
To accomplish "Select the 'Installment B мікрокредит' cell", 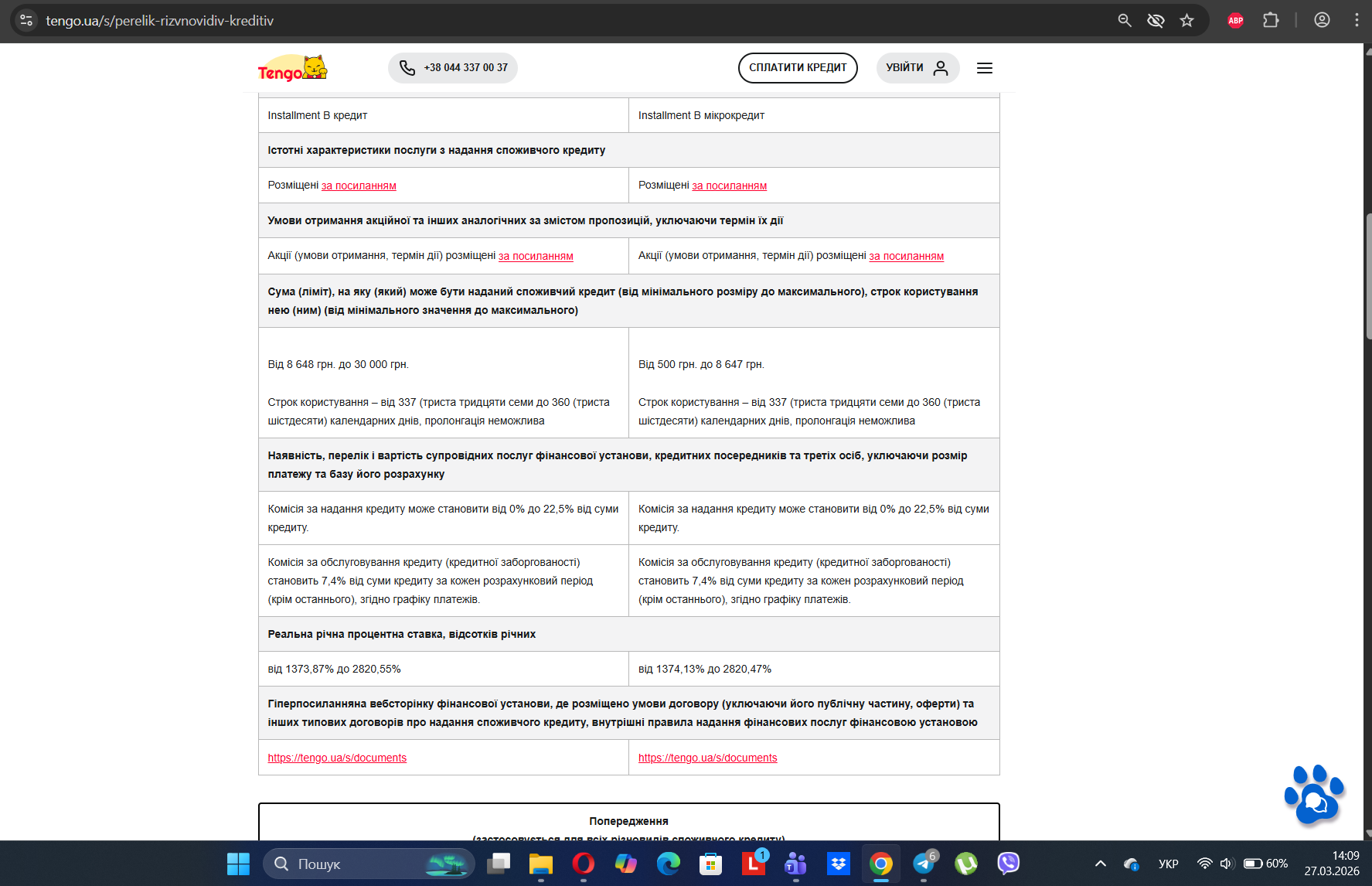I will coord(814,115).
